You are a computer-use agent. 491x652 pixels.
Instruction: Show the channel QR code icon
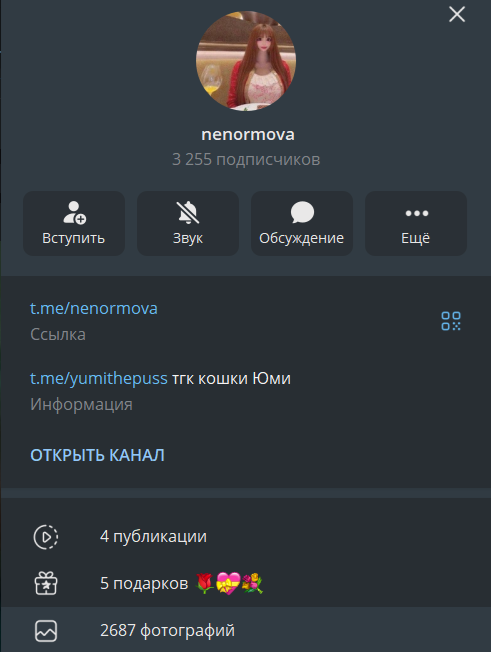pyautogui.click(x=451, y=321)
